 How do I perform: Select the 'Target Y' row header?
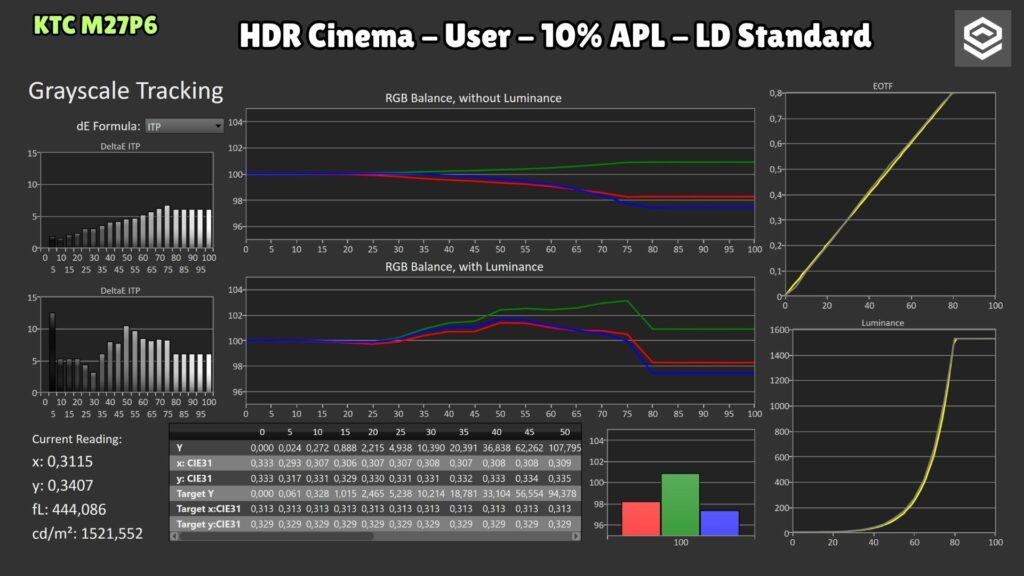click(195, 494)
